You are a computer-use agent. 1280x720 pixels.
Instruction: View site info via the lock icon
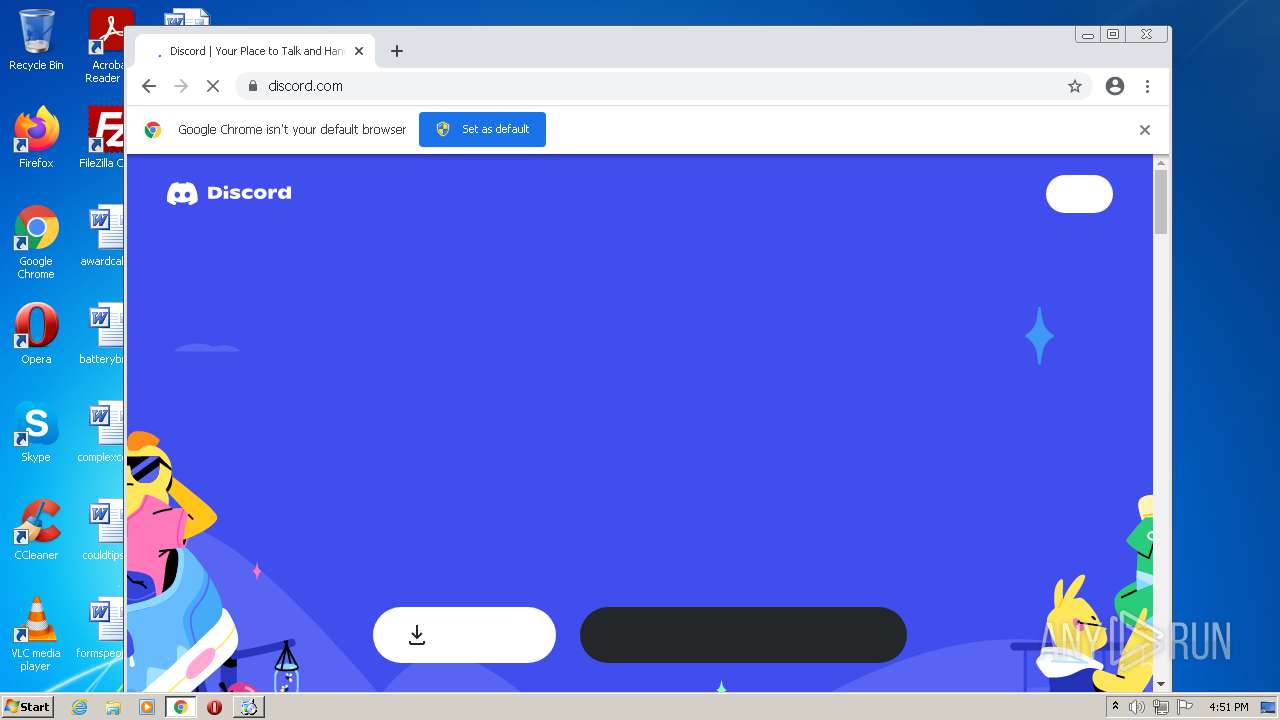[x=253, y=86]
